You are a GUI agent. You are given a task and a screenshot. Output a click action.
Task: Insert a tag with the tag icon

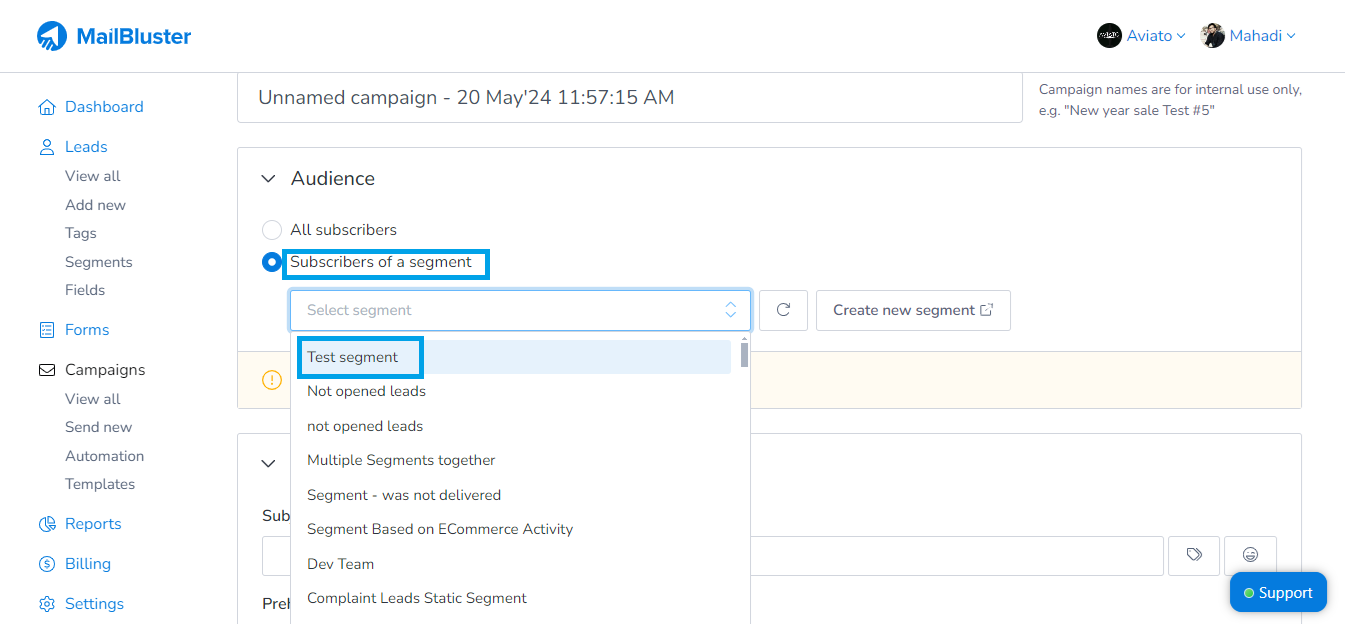[1194, 556]
